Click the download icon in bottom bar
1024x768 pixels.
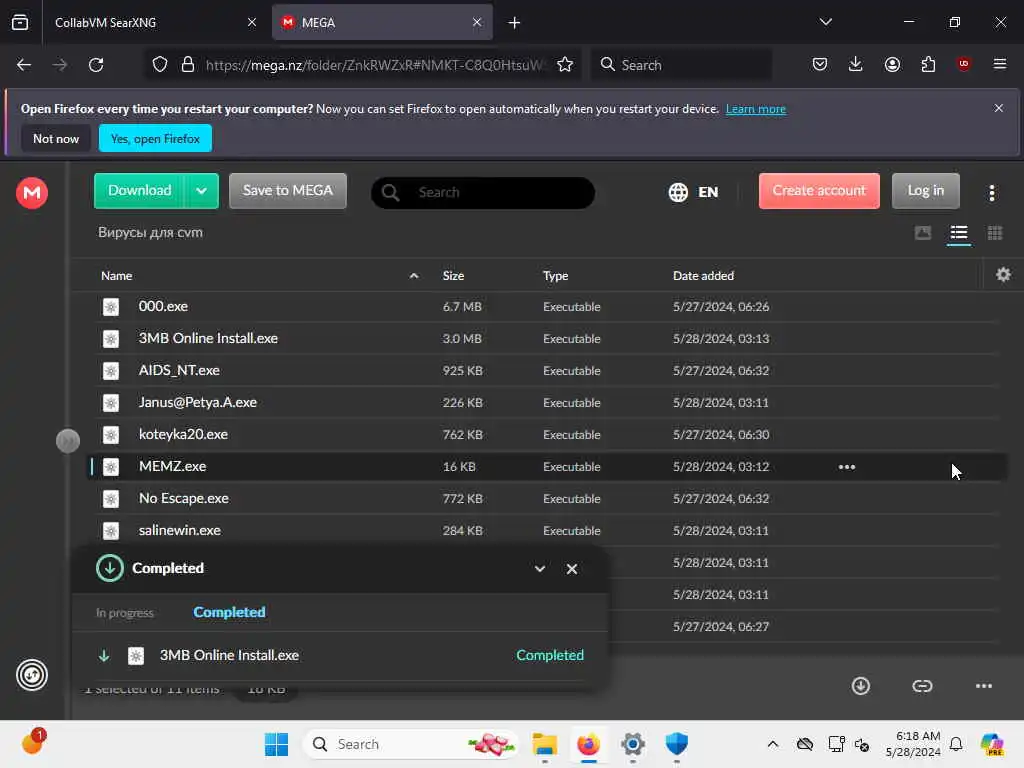(x=860, y=686)
